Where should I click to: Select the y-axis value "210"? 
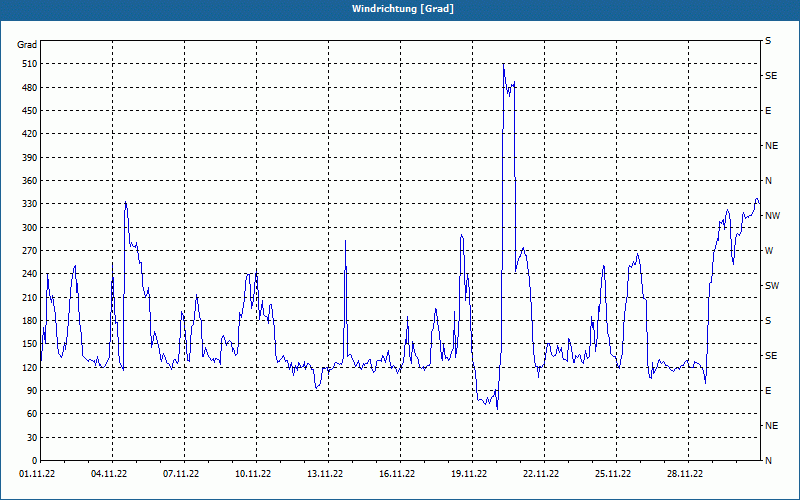30,297
